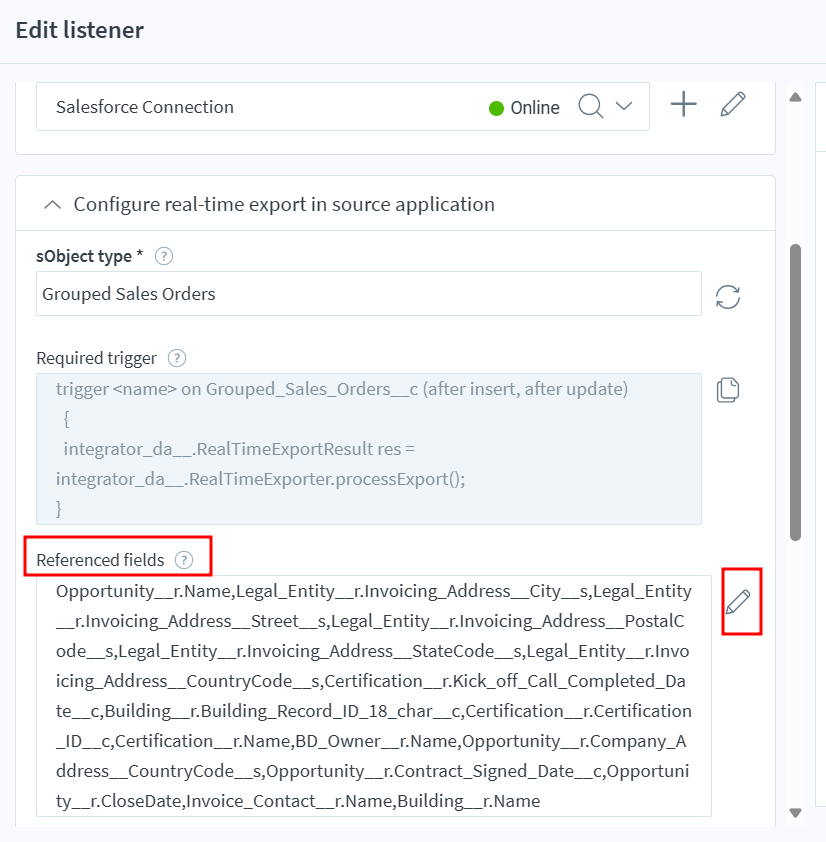Screen dimensions: 826x842
Task: Open the Salesforce Connection dropdown arrow
Action: coord(624,106)
